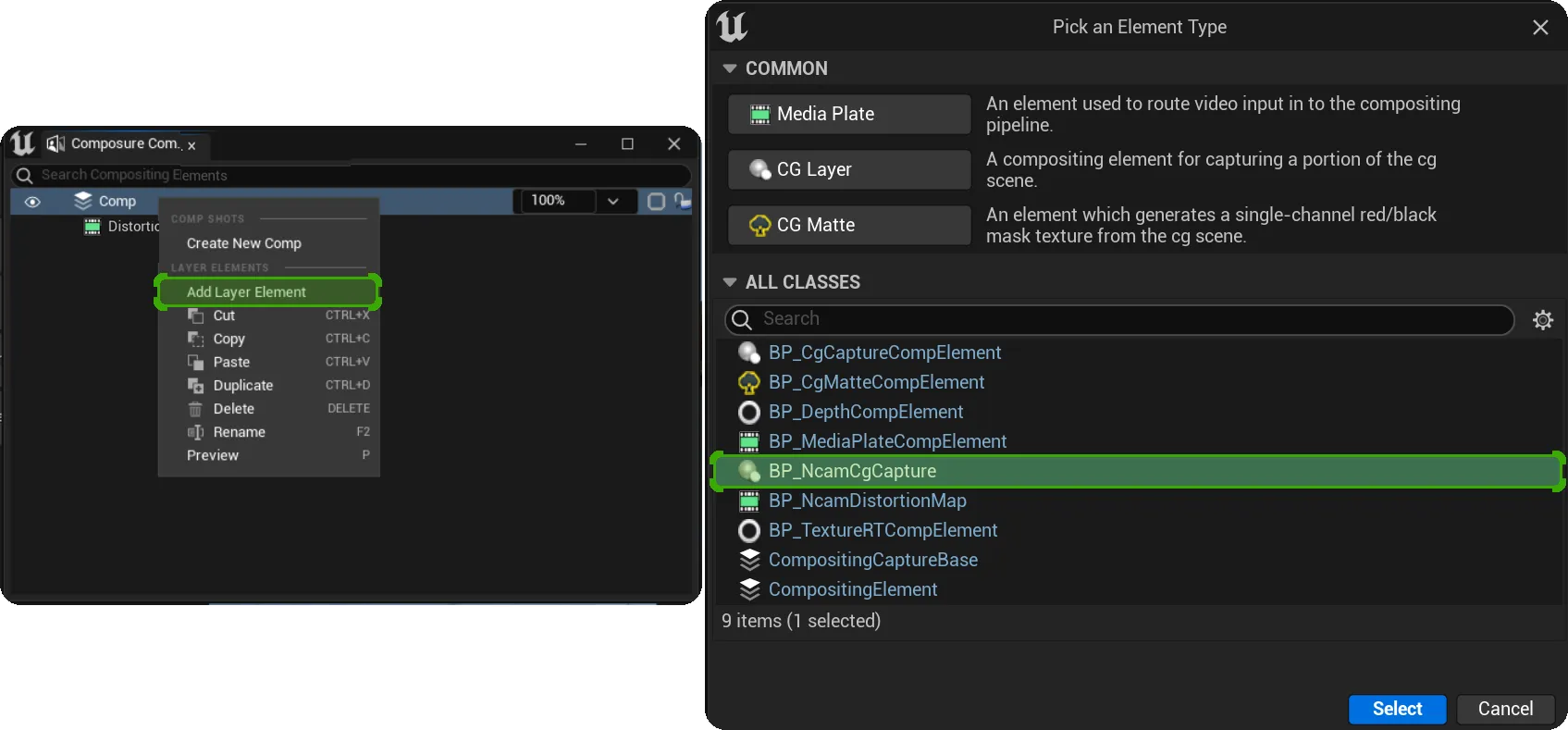Choose Cut from the context menu
The image size is (1568, 730).
(x=268, y=316)
